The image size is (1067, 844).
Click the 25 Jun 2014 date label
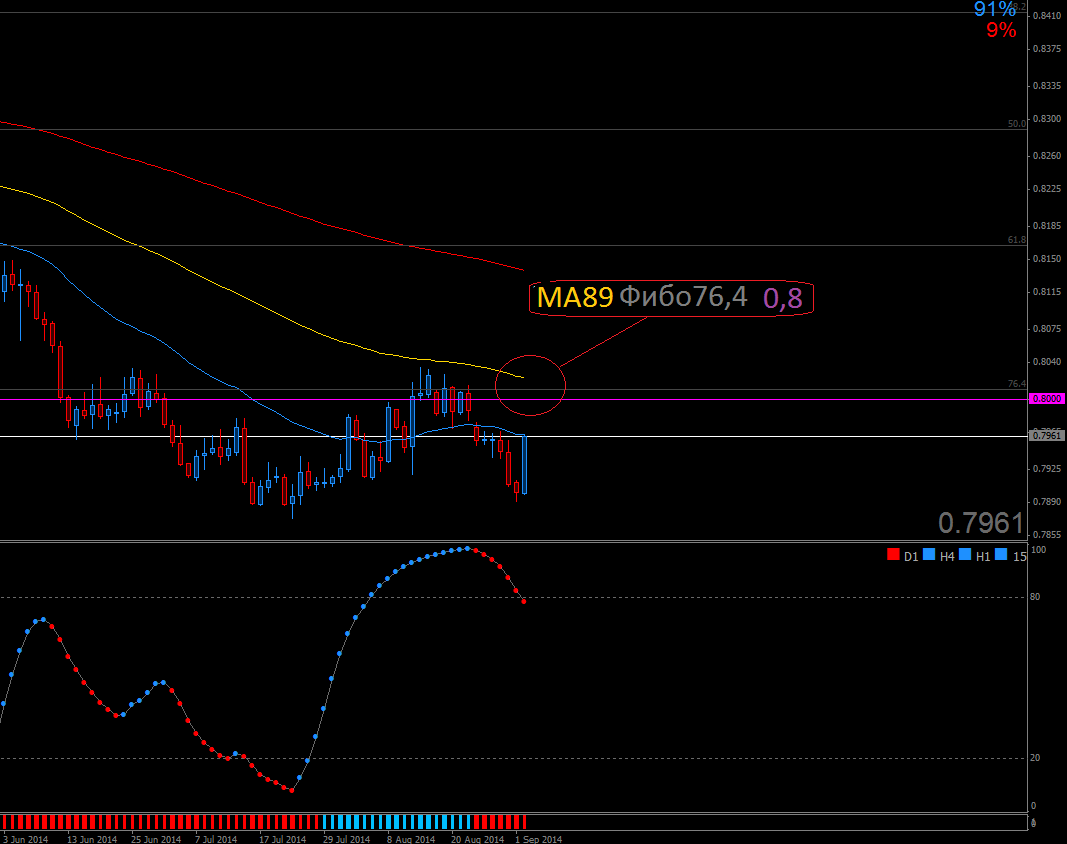pos(156,839)
